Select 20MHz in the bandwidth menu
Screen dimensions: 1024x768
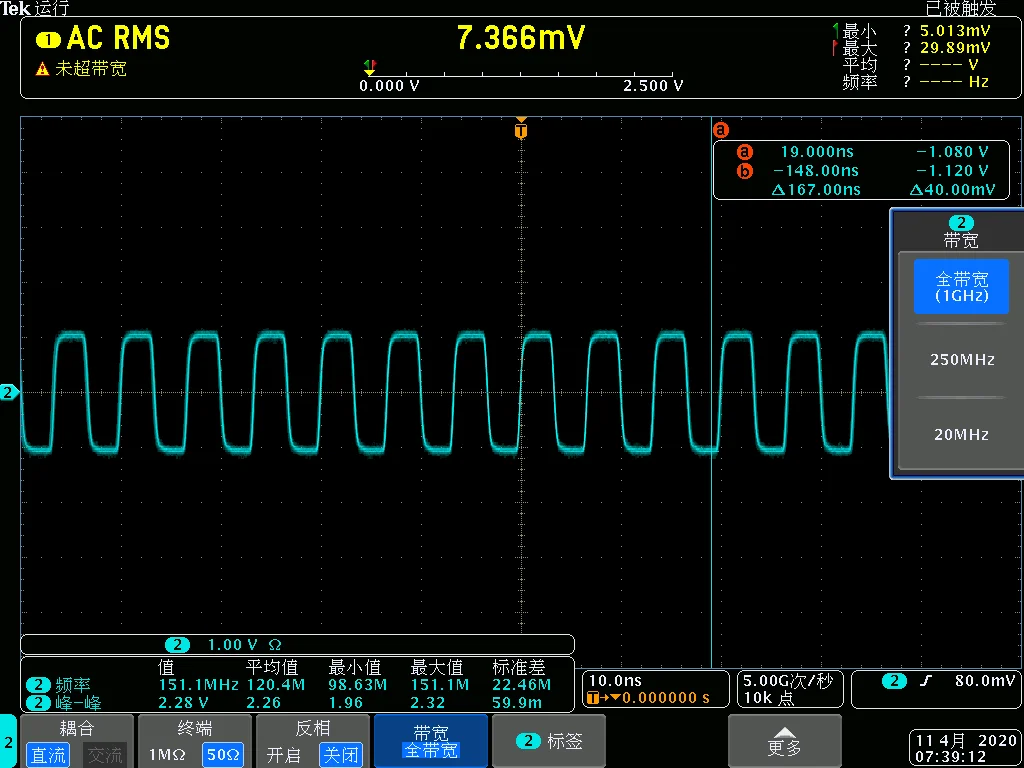tap(961, 434)
